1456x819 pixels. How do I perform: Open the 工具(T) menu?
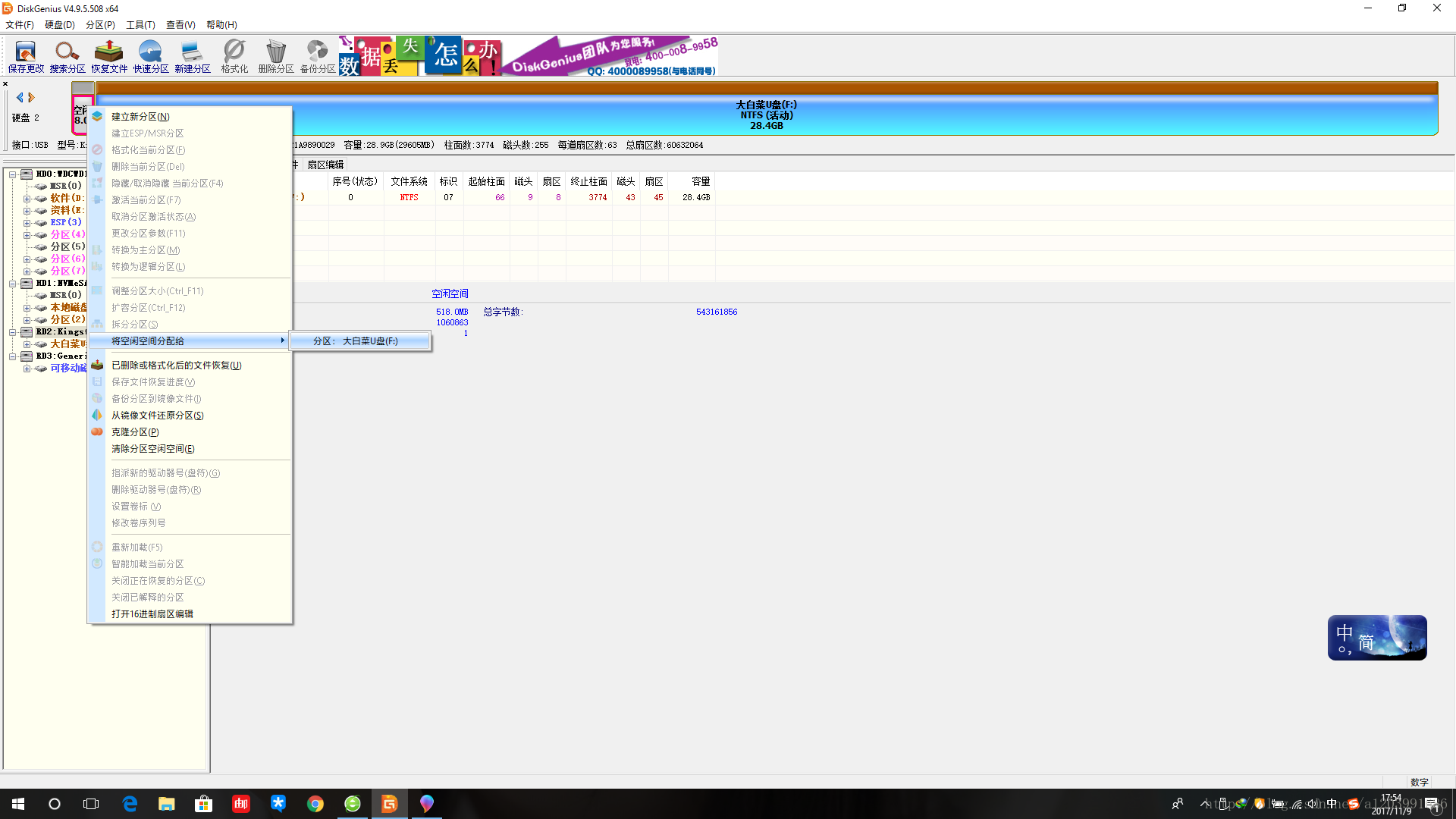(x=140, y=25)
